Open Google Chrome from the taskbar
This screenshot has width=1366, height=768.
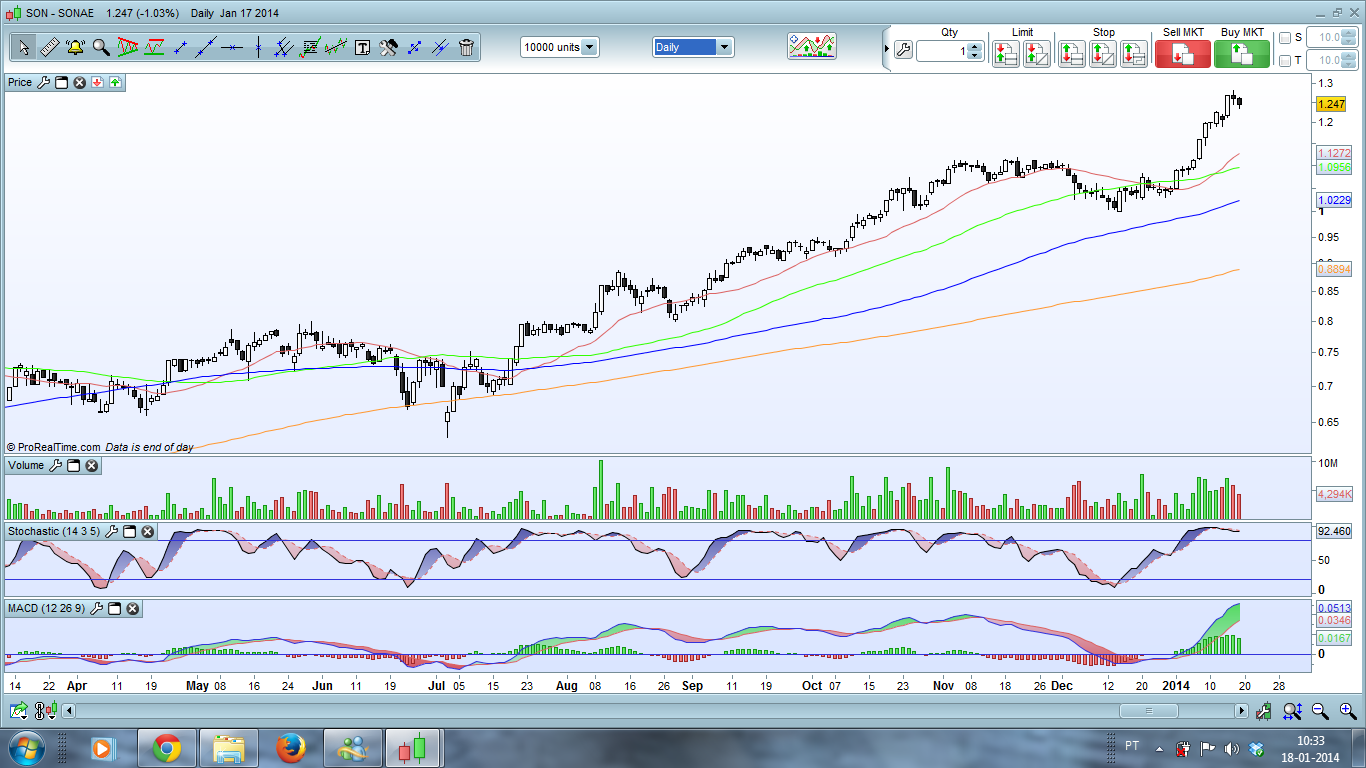pyautogui.click(x=167, y=748)
